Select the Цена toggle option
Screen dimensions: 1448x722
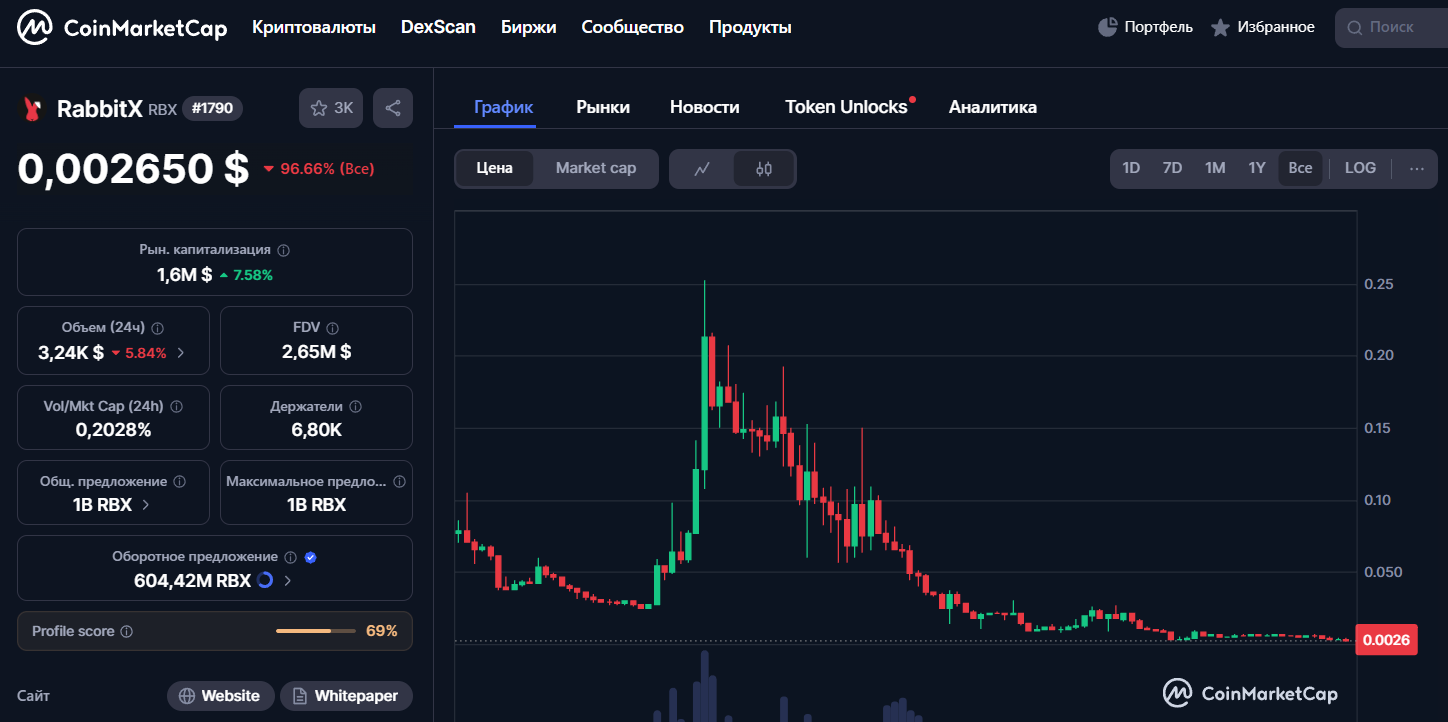(494, 168)
